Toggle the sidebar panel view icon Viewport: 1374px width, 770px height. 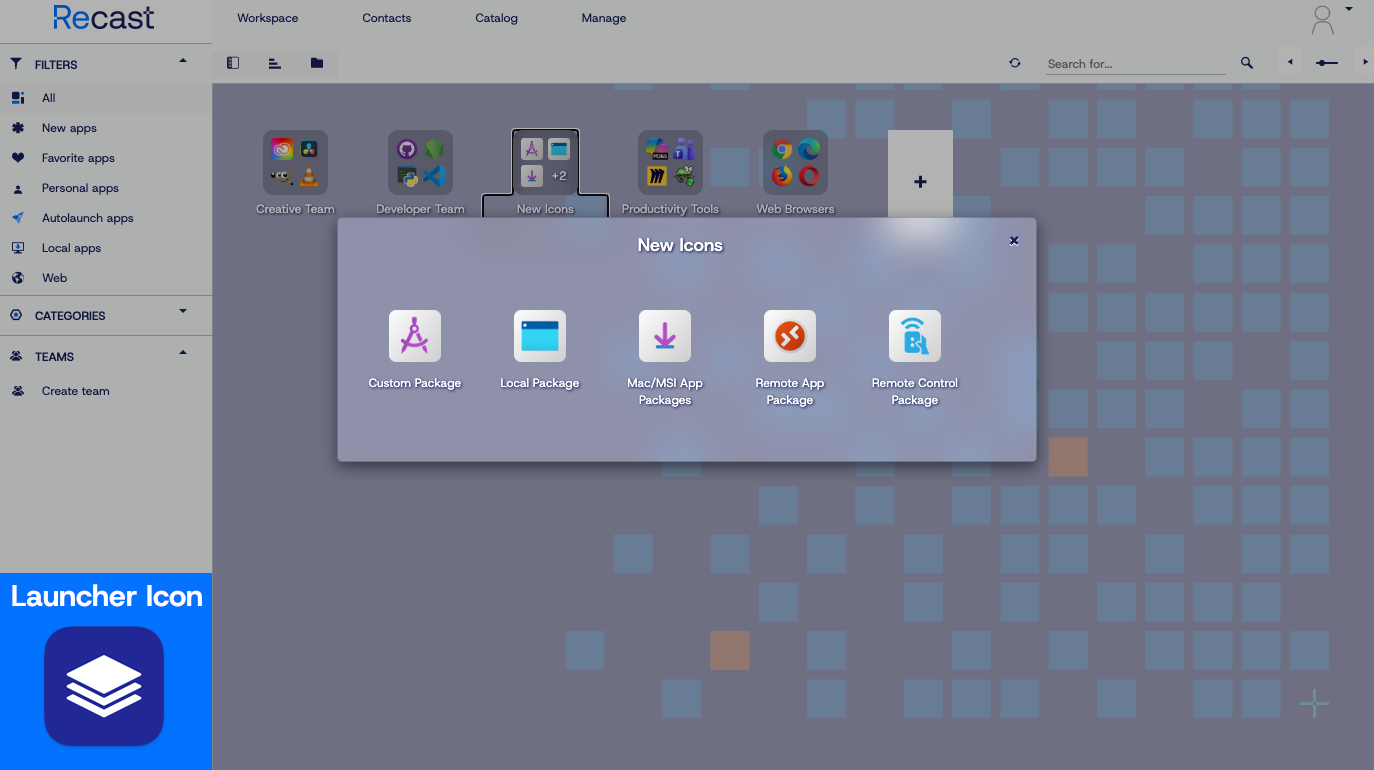233,63
